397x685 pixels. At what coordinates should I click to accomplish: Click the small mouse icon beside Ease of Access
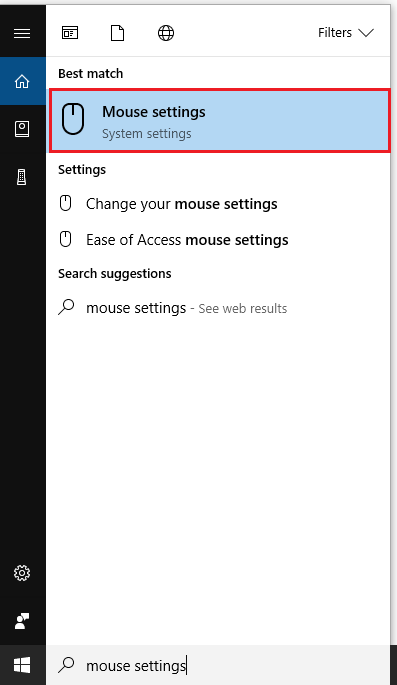point(66,239)
